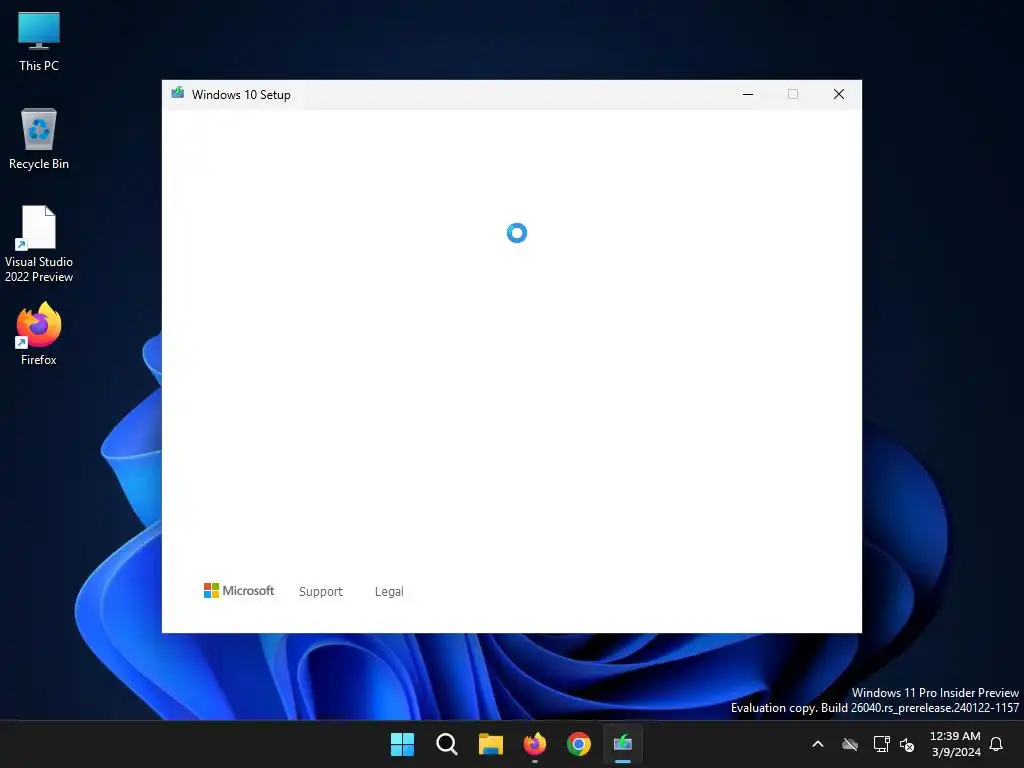The width and height of the screenshot is (1024, 768).
Task: Minimize the Windows 10 Setup window
Action: tap(748, 94)
